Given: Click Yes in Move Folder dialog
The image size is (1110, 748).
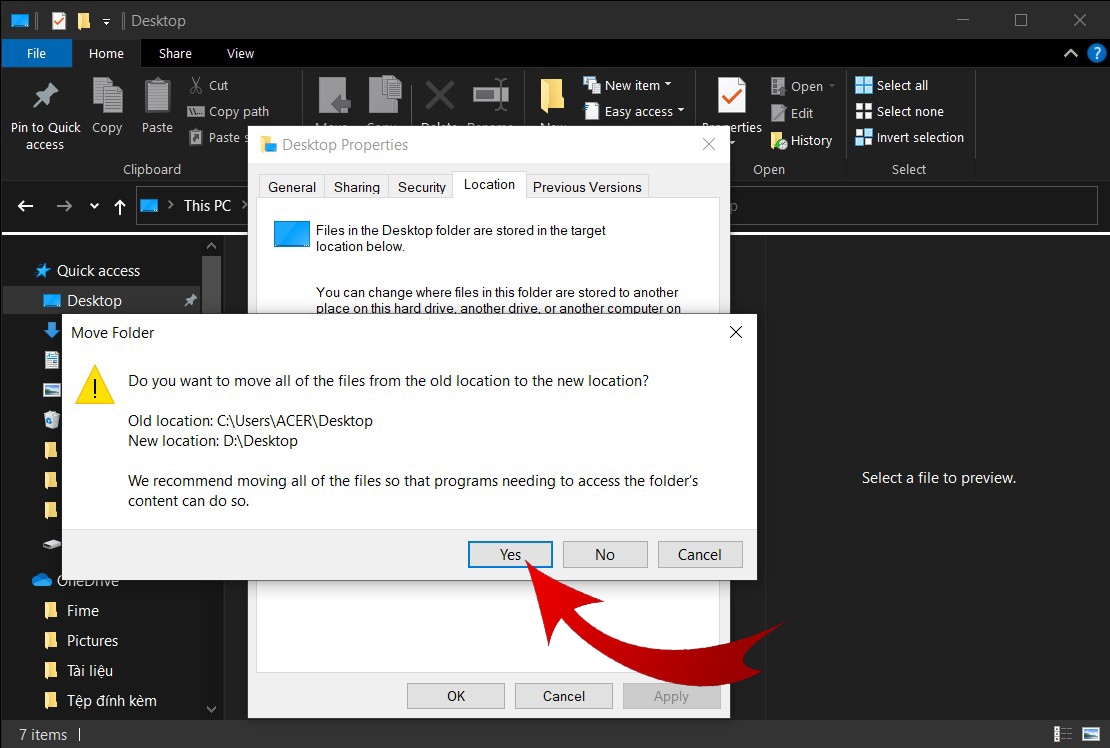Looking at the screenshot, I should 510,555.
